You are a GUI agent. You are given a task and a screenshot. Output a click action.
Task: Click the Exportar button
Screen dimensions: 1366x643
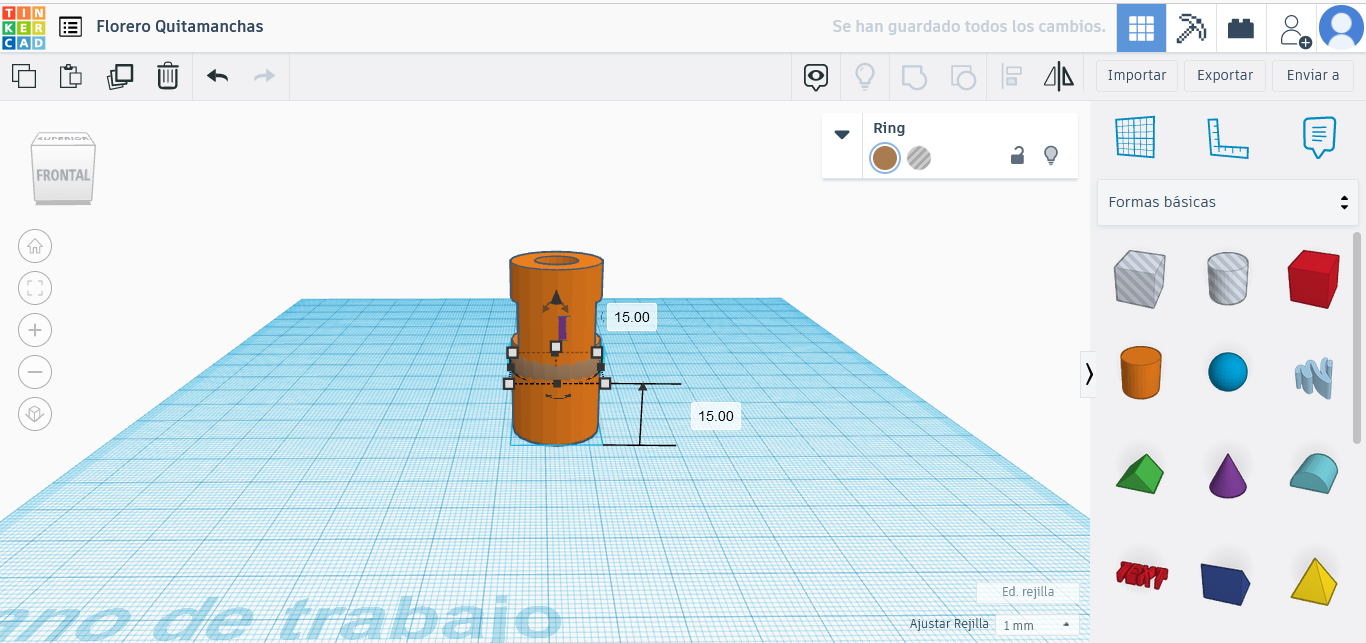pos(1225,76)
